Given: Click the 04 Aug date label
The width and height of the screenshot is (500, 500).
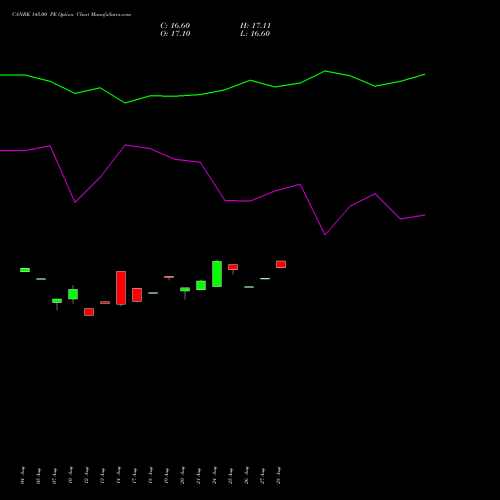Looking at the screenshot, I should [x=22, y=475].
